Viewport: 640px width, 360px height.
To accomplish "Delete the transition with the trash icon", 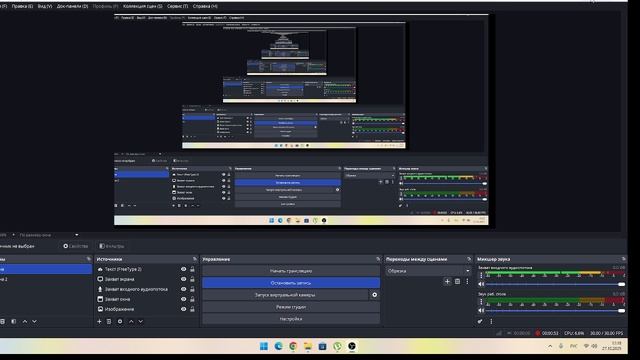I will tap(458, 281).
